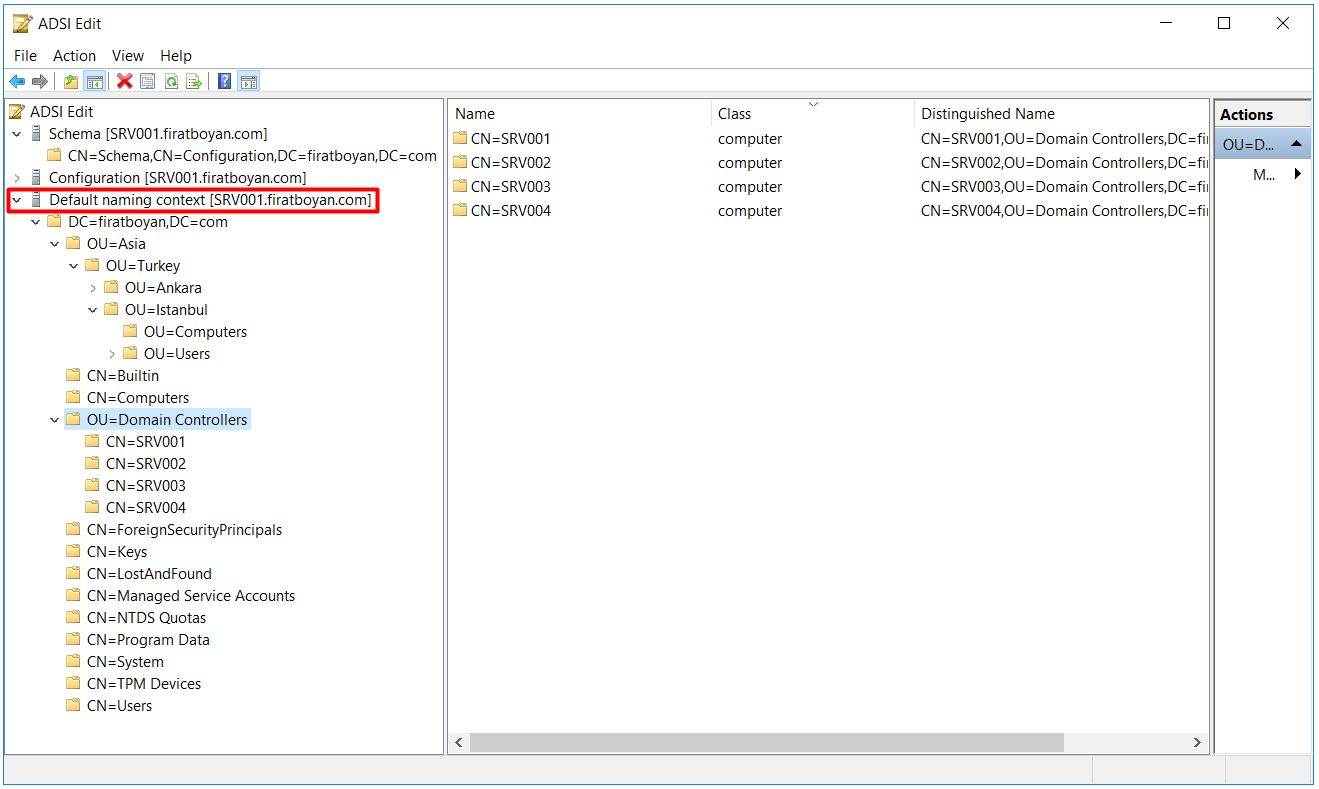
Task: Click the red Delete toolbar icon
Action: point(125,82)
